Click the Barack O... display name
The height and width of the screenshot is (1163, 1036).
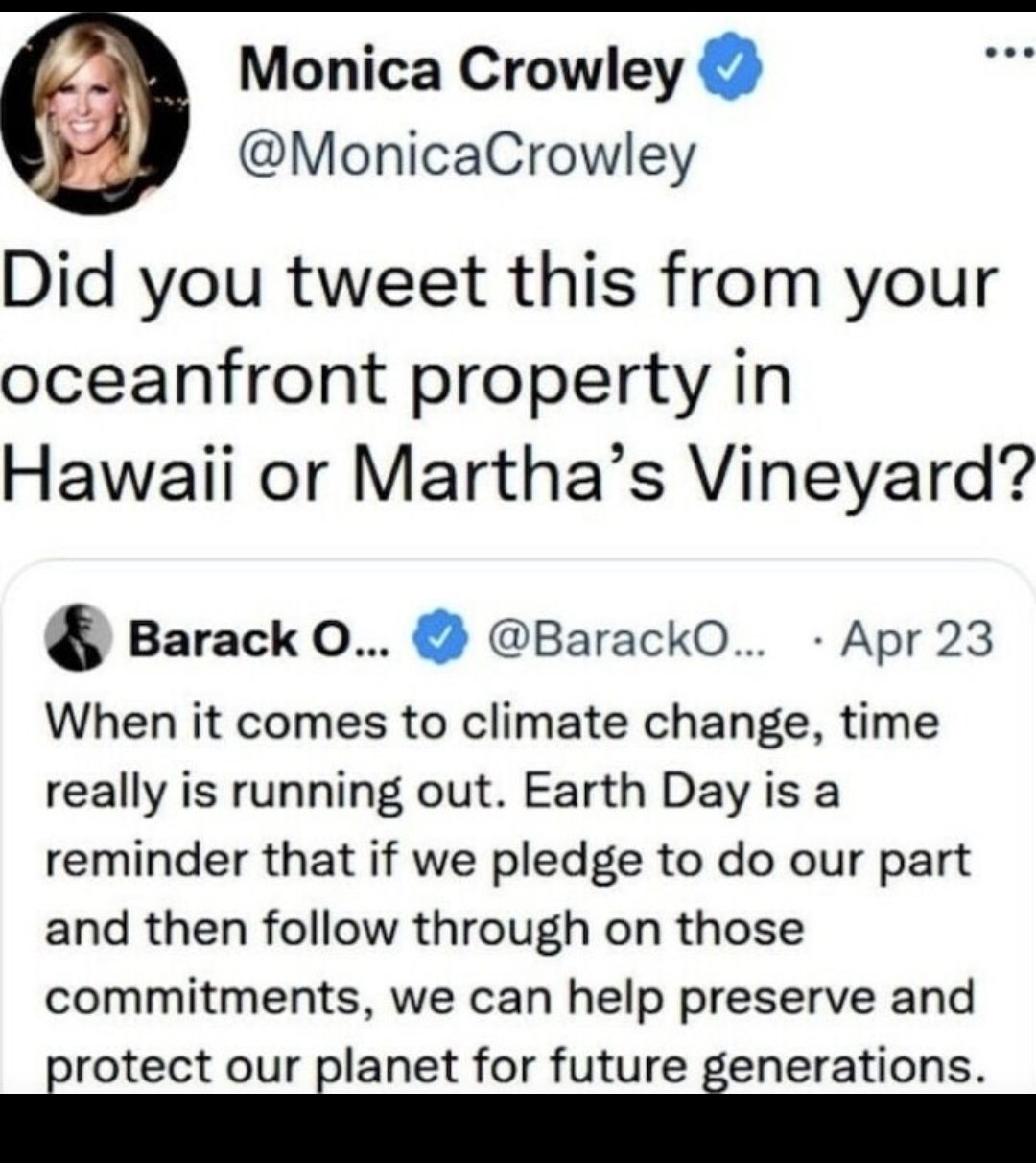tap(259, 641)
